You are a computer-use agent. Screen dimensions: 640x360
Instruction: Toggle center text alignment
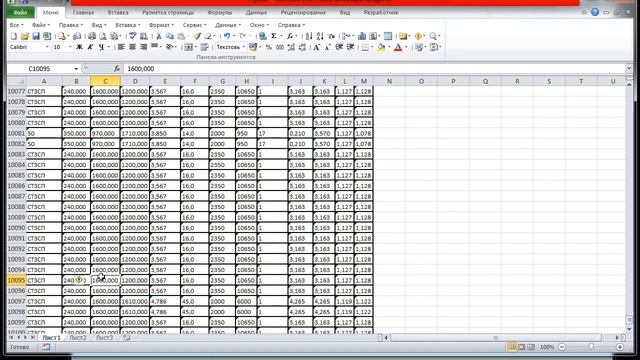click(132, 47)
